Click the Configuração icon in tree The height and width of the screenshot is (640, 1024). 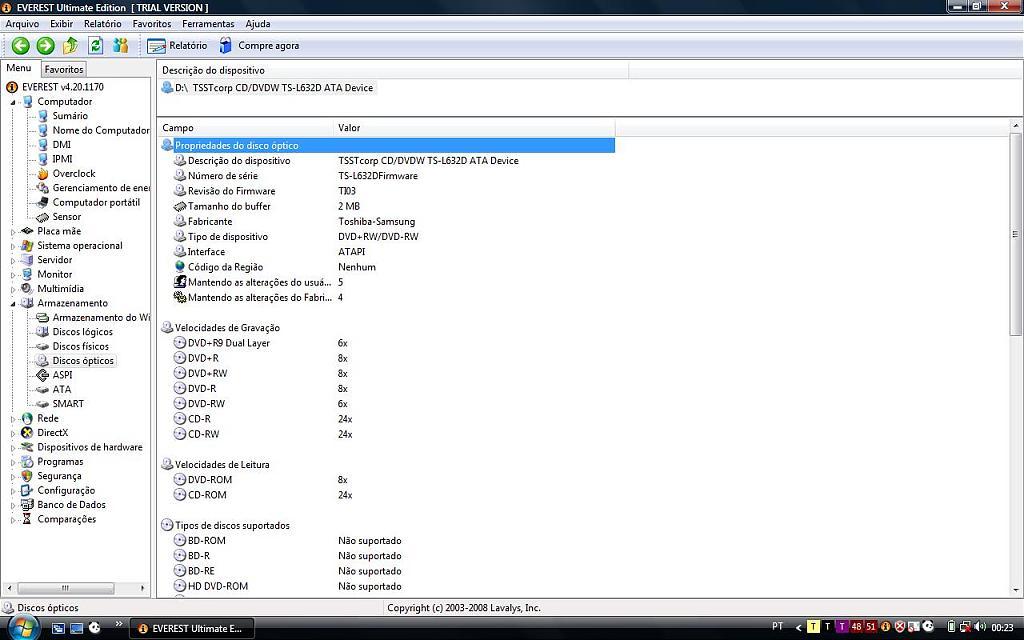27,490
